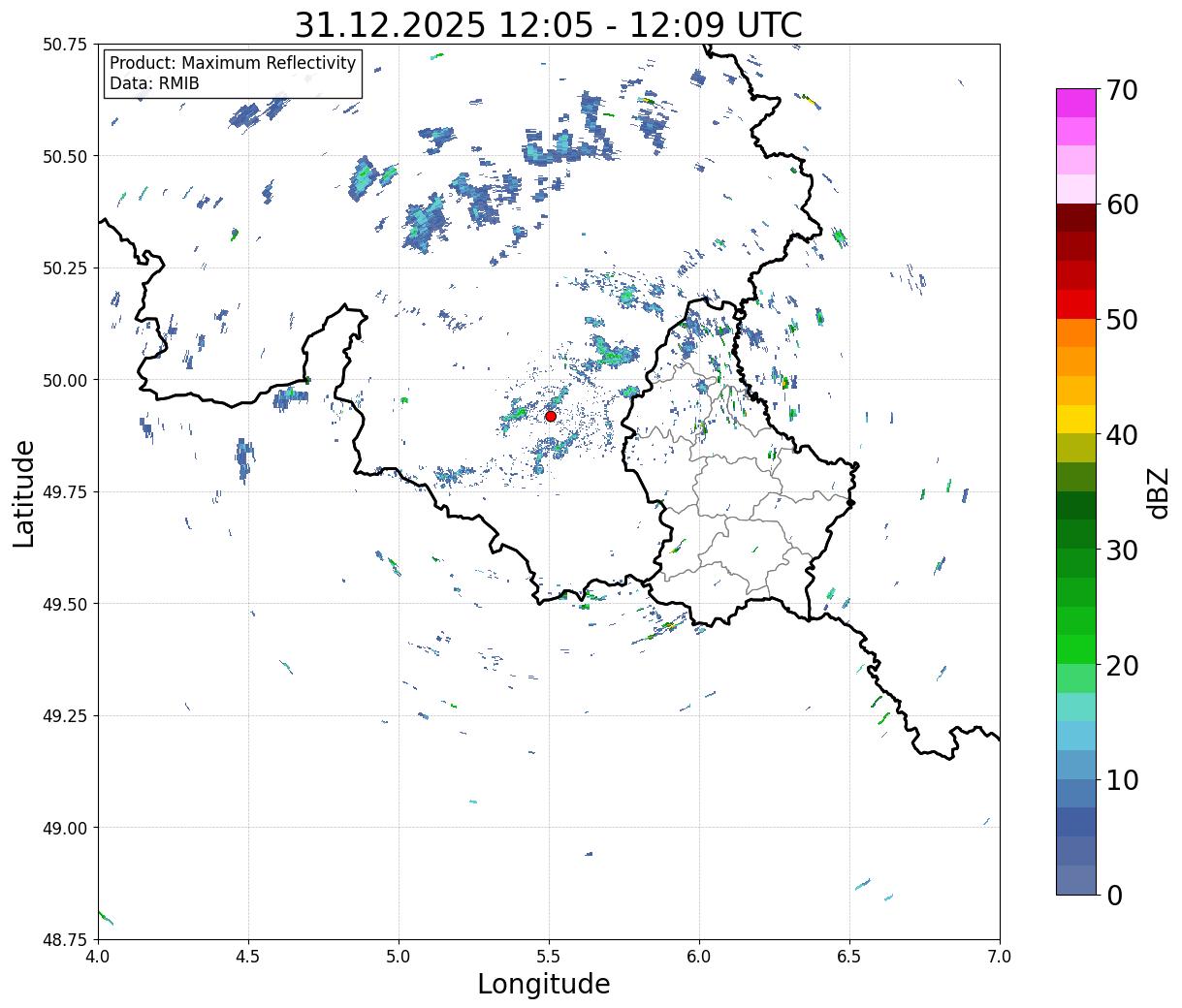Click the y-axis tick label 48.75

65,939
